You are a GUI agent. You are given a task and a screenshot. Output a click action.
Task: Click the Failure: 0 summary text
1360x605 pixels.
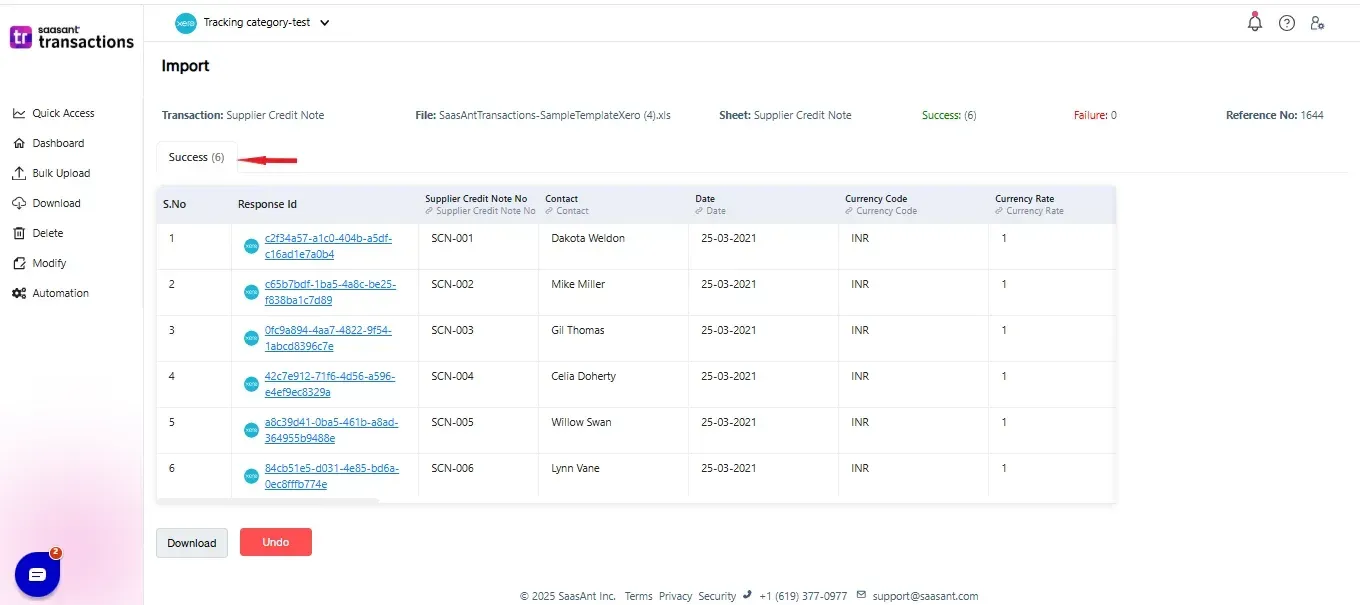[1095, 115]
